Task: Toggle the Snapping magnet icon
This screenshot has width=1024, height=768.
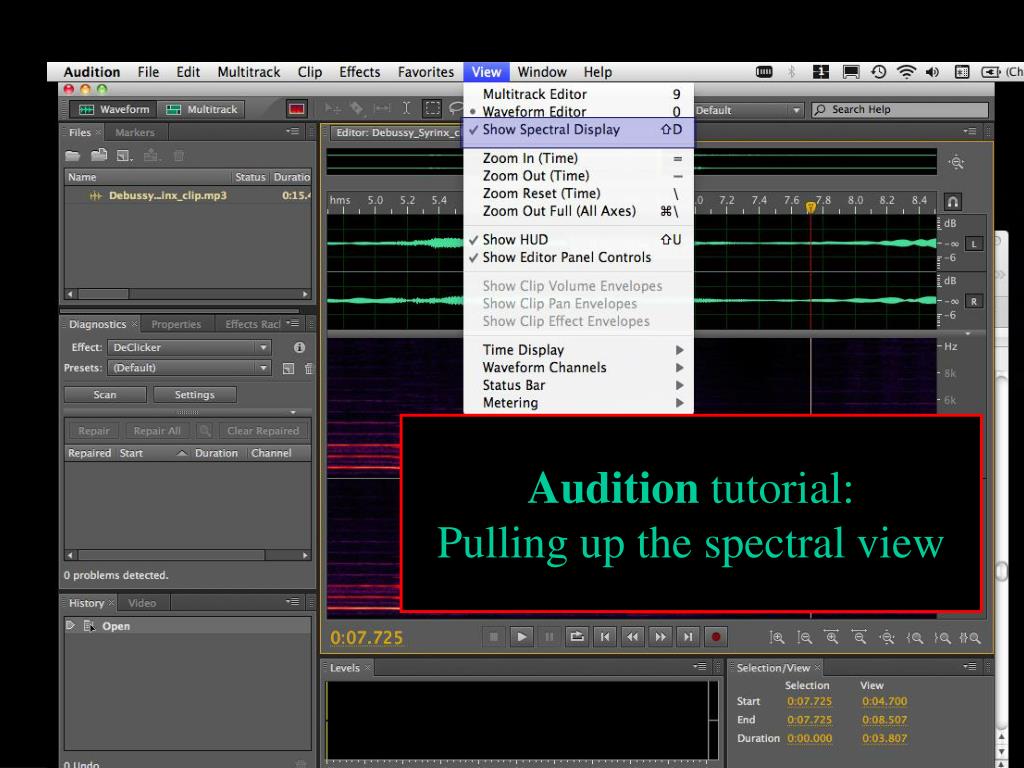Action: (953, 201)
